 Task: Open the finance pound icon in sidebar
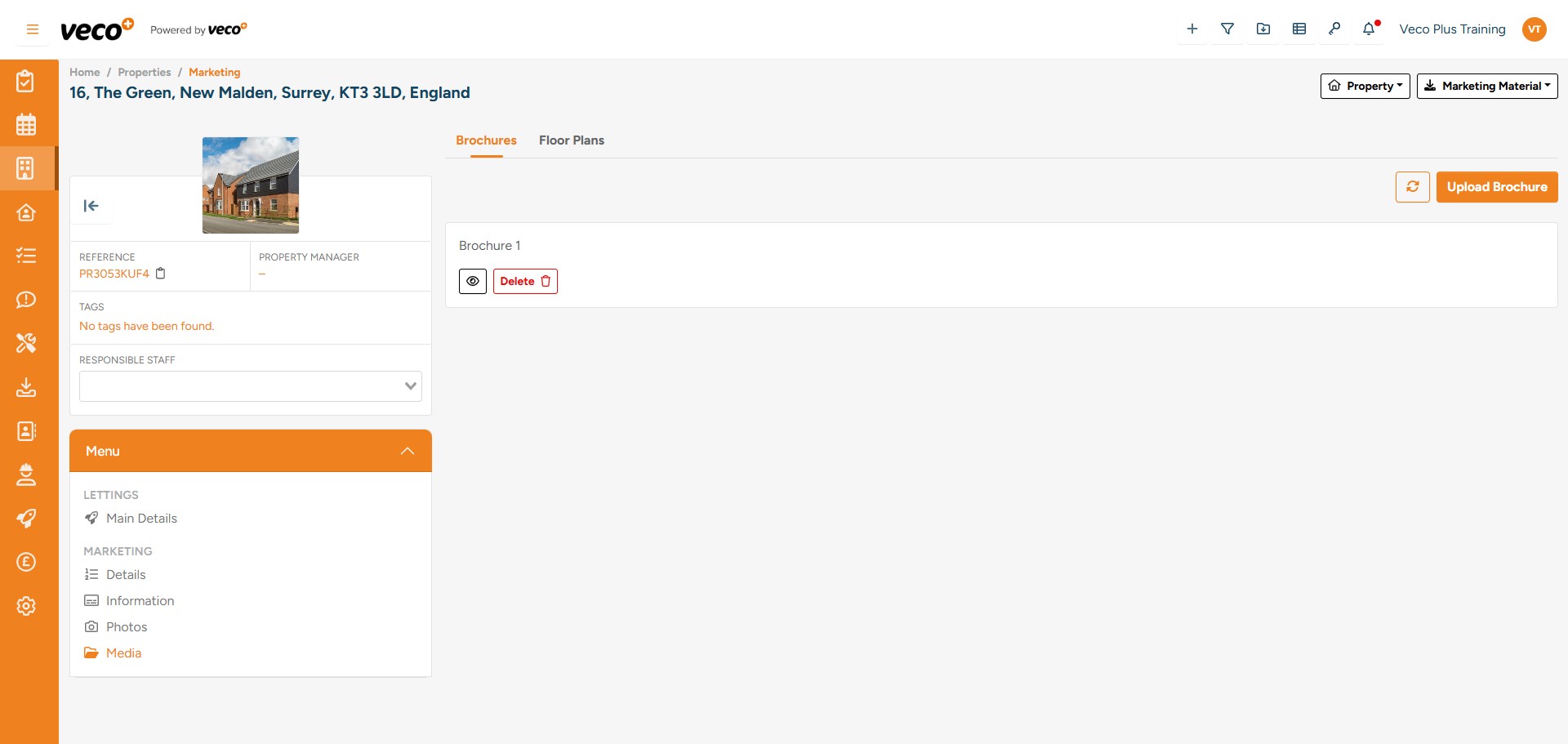27,562
